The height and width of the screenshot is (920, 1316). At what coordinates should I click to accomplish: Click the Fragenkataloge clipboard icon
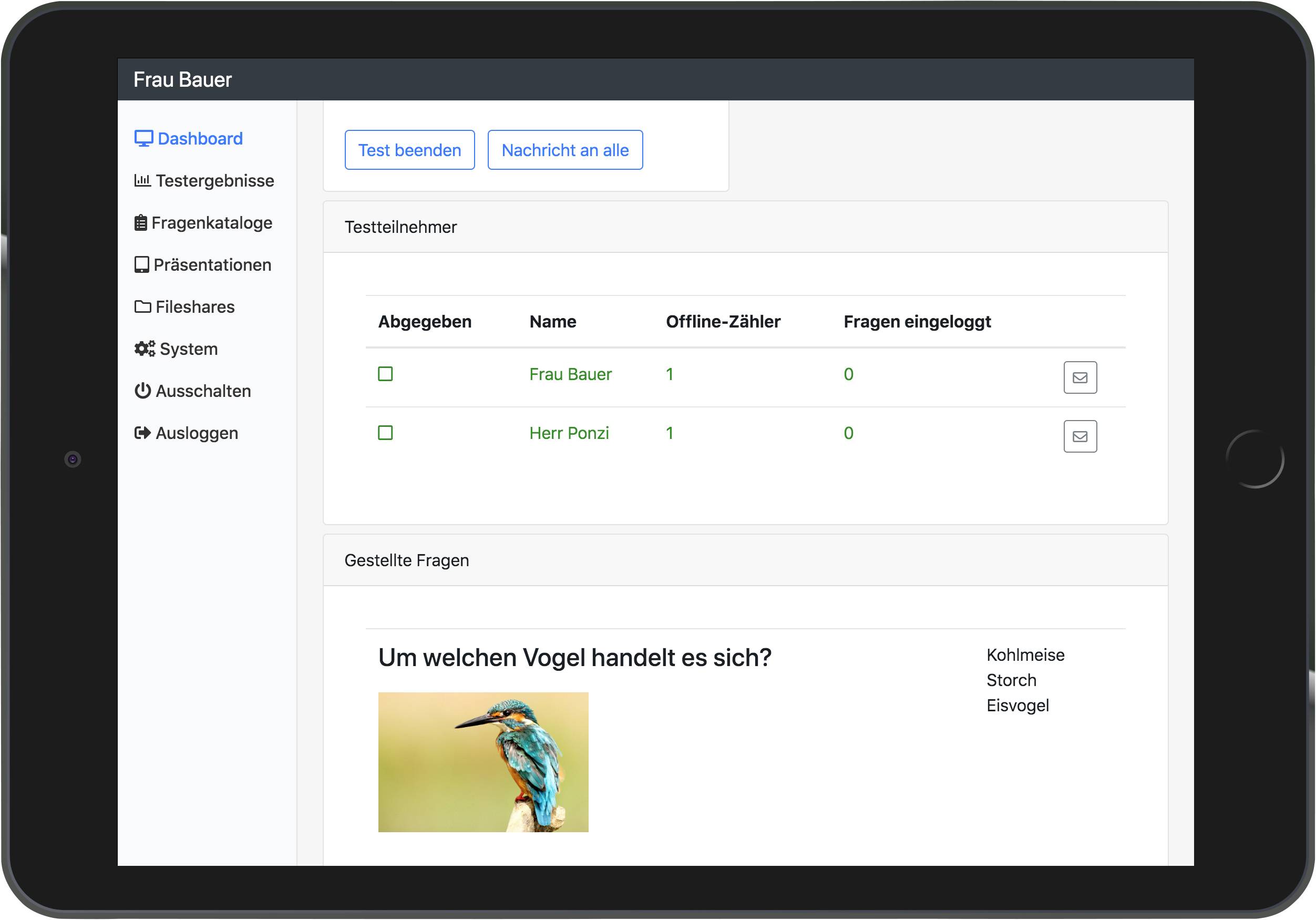pyautogui.click(x=140, y=223)
